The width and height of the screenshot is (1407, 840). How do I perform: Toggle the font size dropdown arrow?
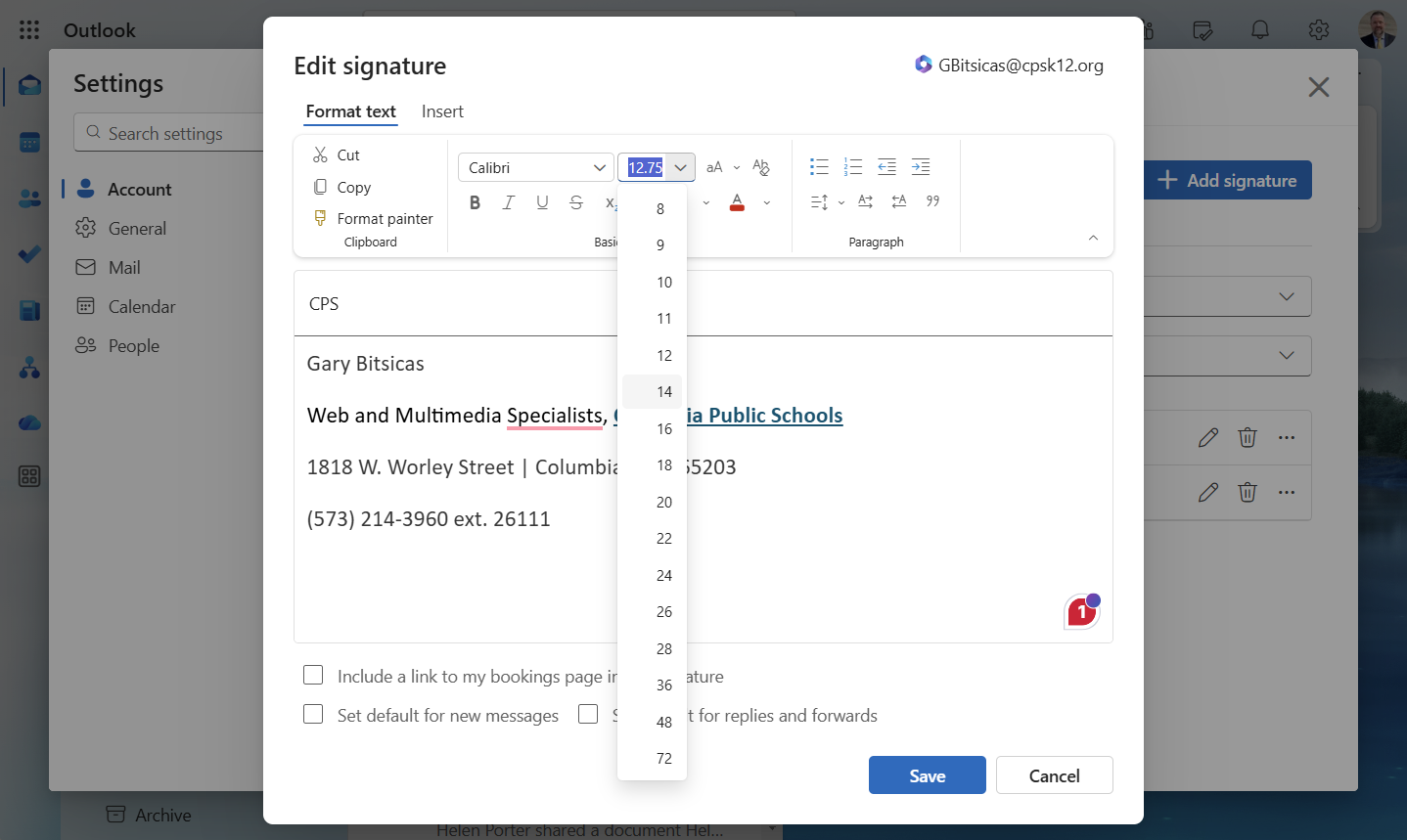681,167
